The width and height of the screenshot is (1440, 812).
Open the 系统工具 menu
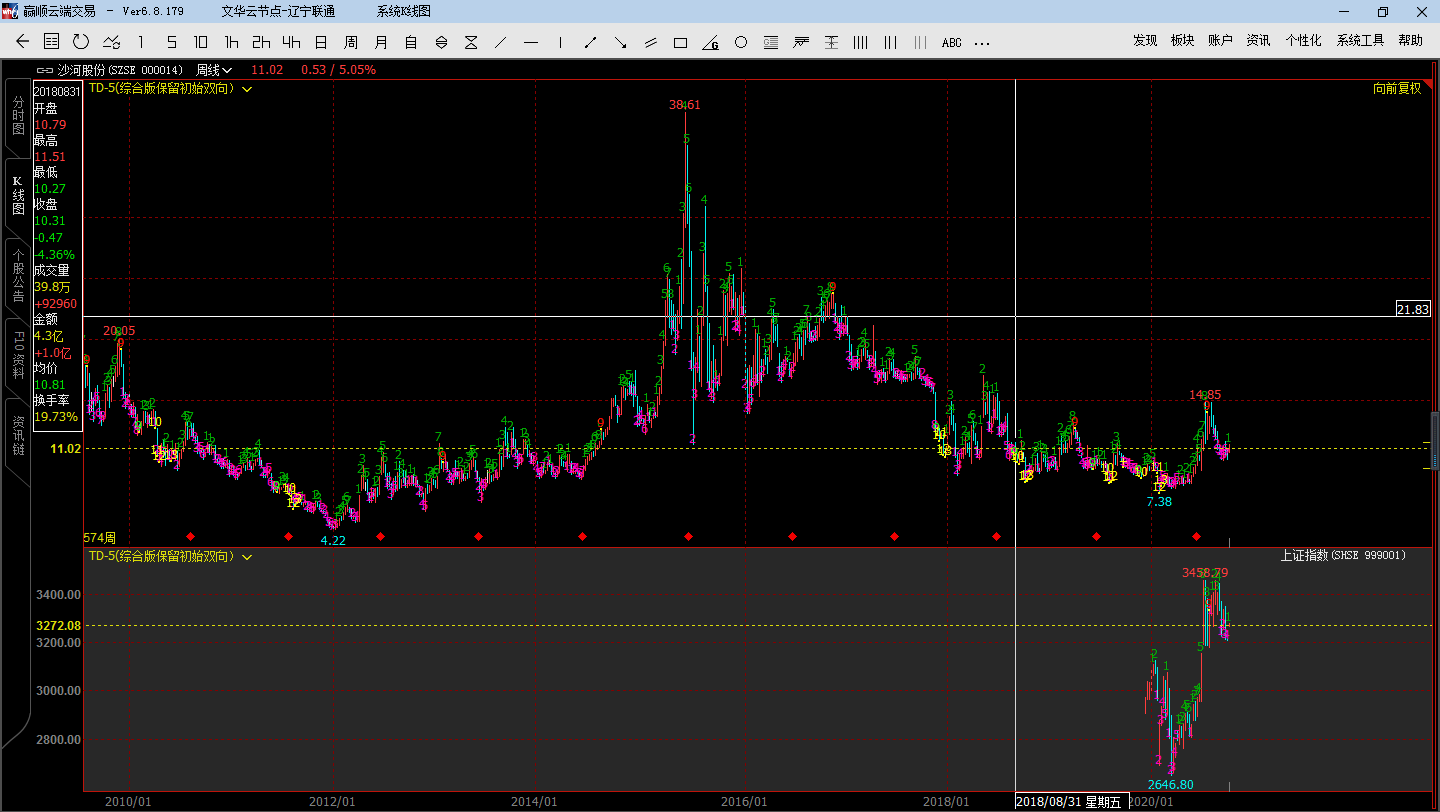[x=1360, y=41]
